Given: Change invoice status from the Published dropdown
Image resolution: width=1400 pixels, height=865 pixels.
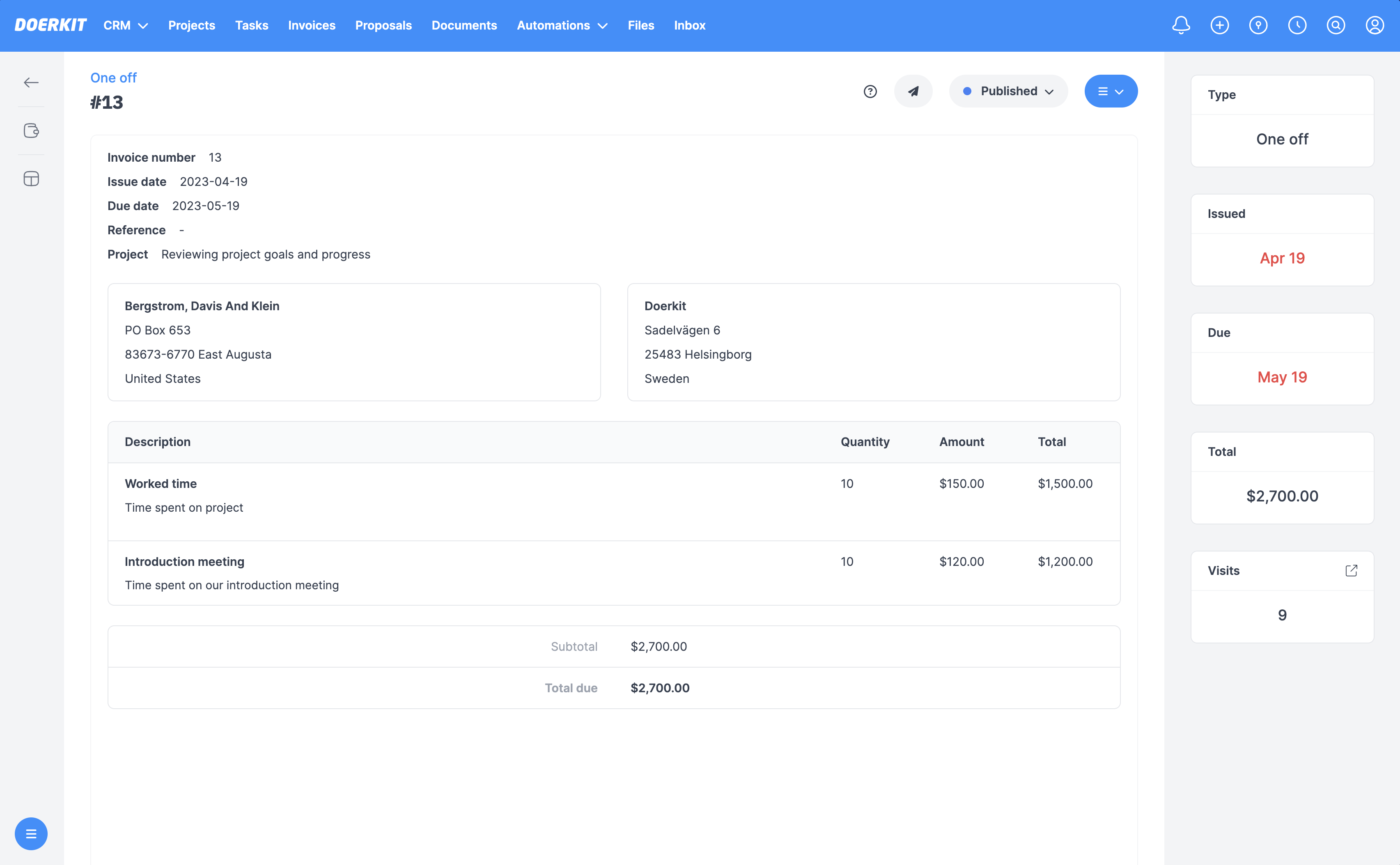Looking at the screenshot, I should [1008, 91].
